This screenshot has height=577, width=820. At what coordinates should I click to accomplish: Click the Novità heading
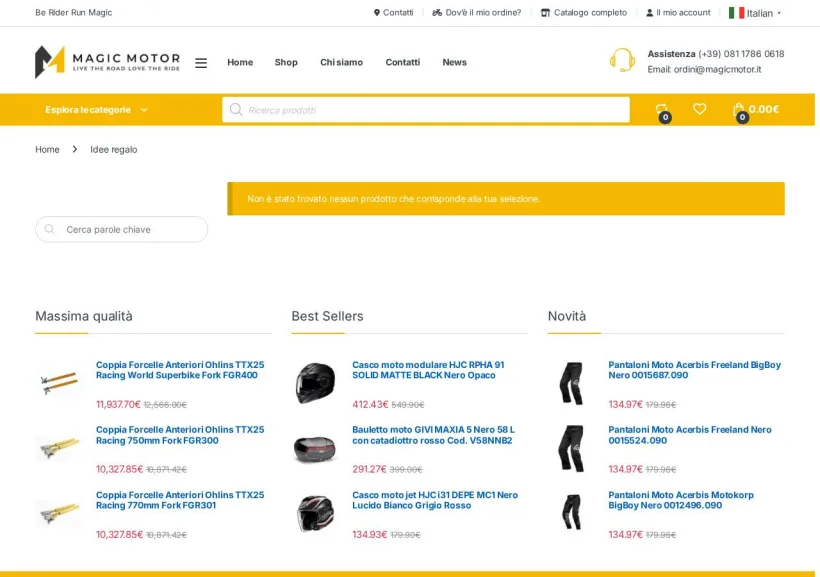(x=567, y=316)
